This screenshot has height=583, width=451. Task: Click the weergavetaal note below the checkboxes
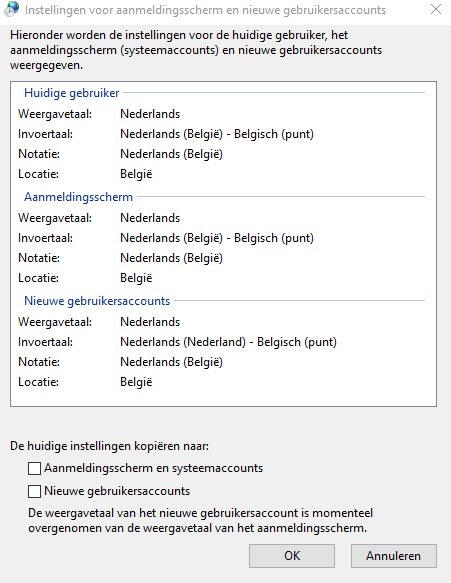pyautogui.click(x=200, y=521)
